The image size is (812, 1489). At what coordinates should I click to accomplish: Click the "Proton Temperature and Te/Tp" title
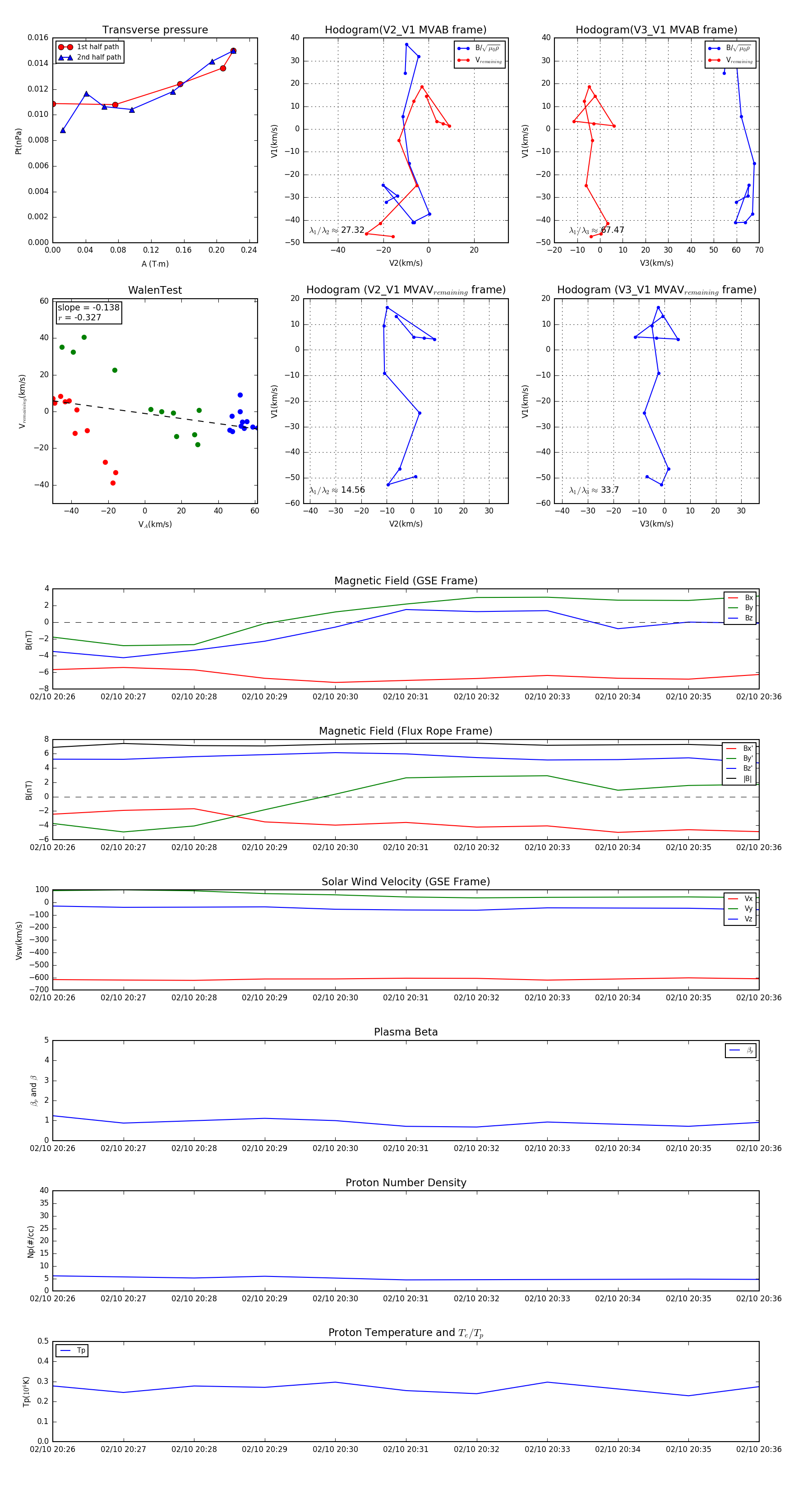(x=406, y=1333)
